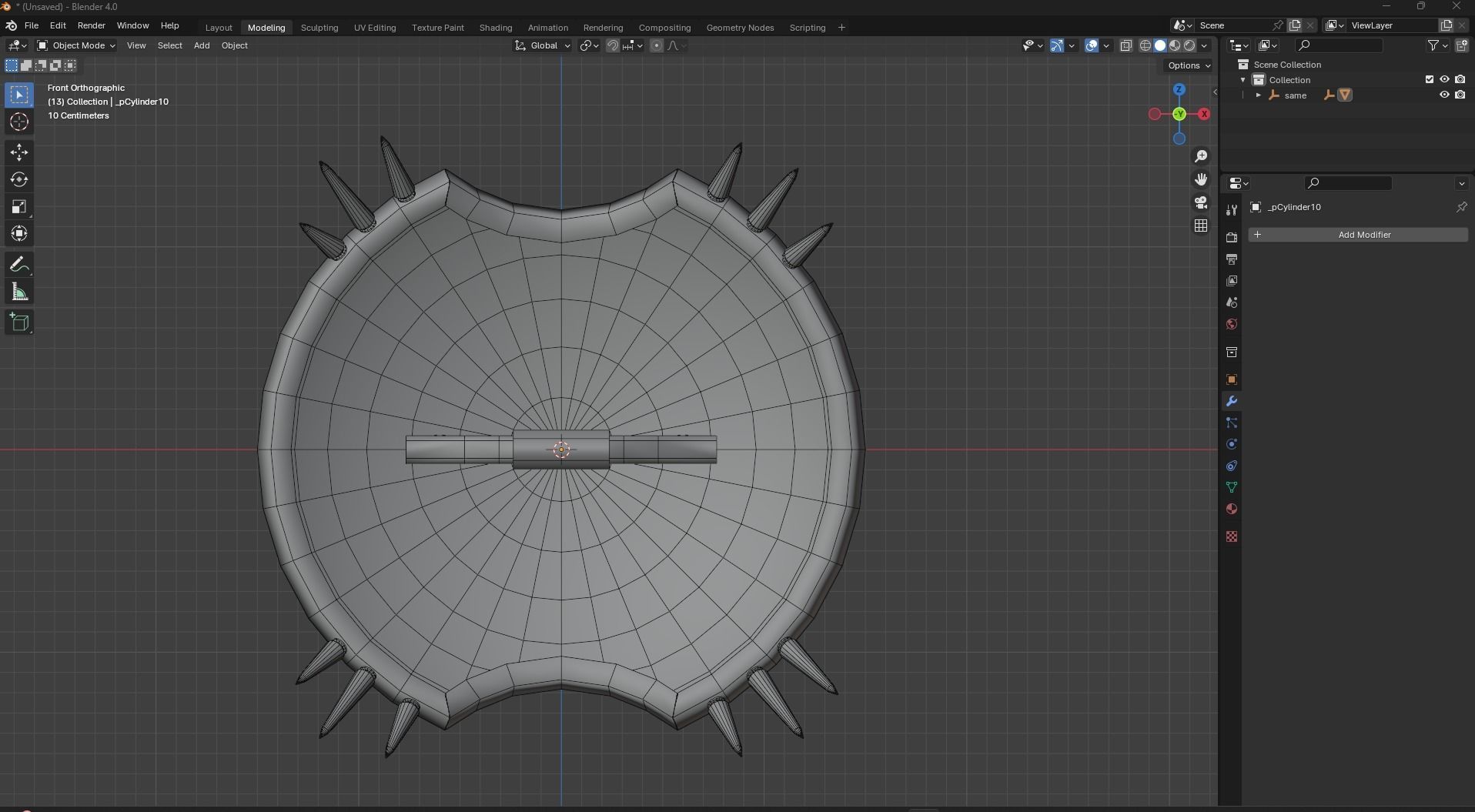The width and height of the screenshot is (1475, 812).
Task: Pin the properties editor context
Action: [1461, 207]
